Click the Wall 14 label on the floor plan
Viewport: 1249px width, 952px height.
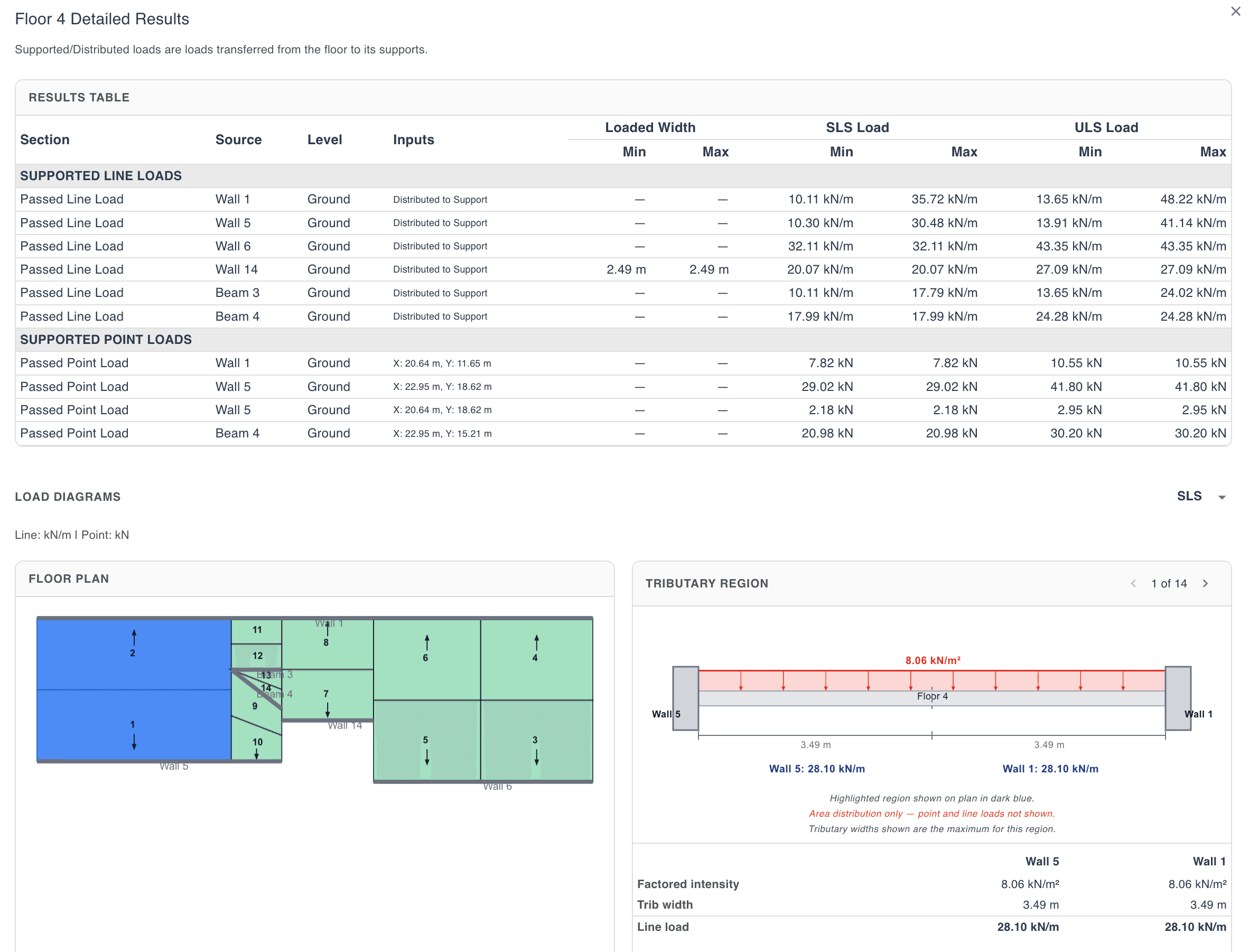tap(345, 725)
